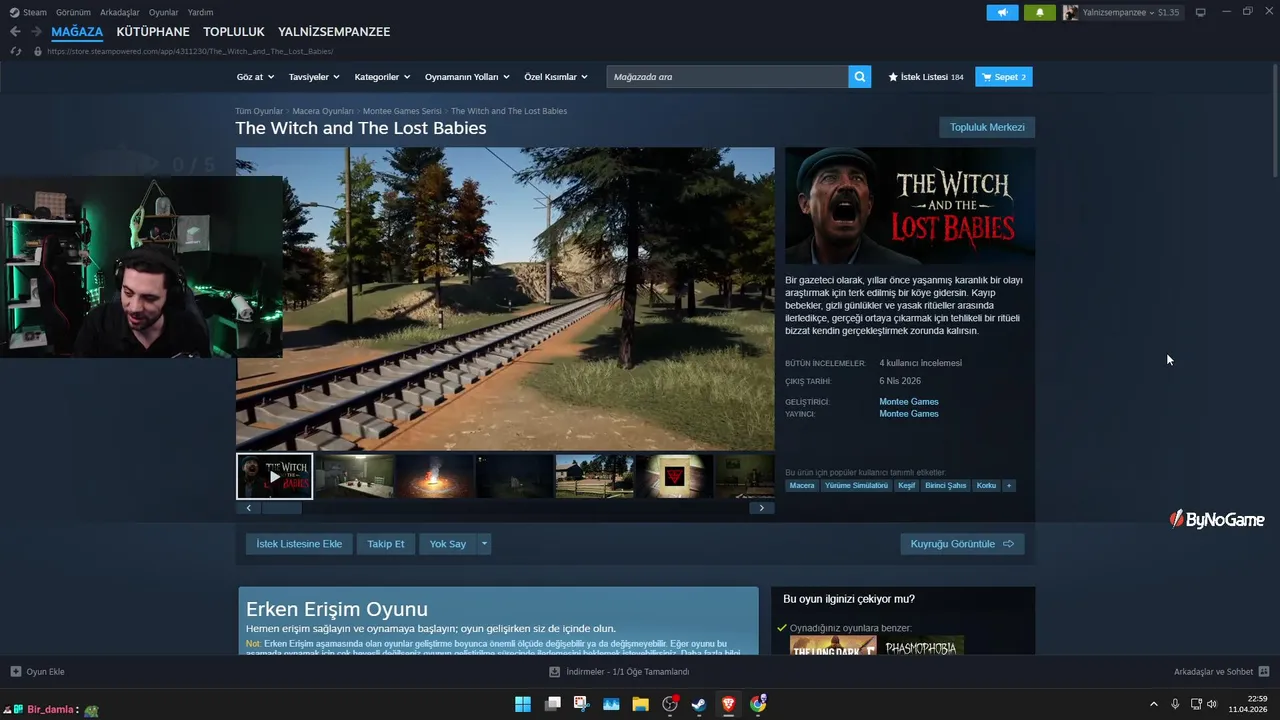1280x720 pixels.
Task: Select the campfire screenshot thumbnail
Action: 435,476
